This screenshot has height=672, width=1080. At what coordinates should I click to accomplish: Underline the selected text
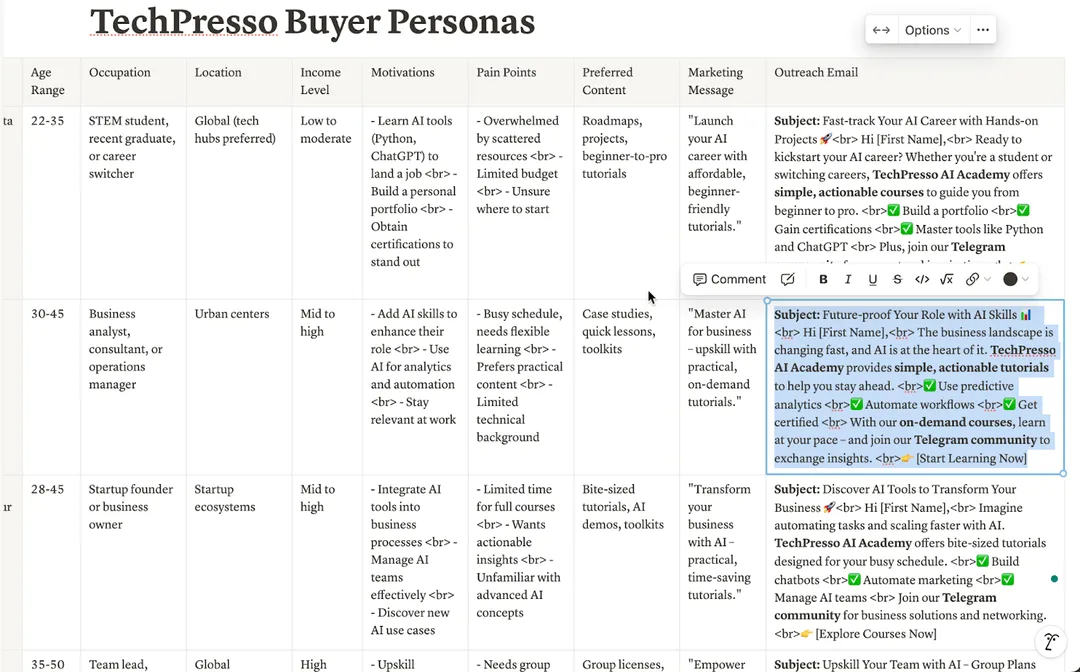tap(873, 279)
